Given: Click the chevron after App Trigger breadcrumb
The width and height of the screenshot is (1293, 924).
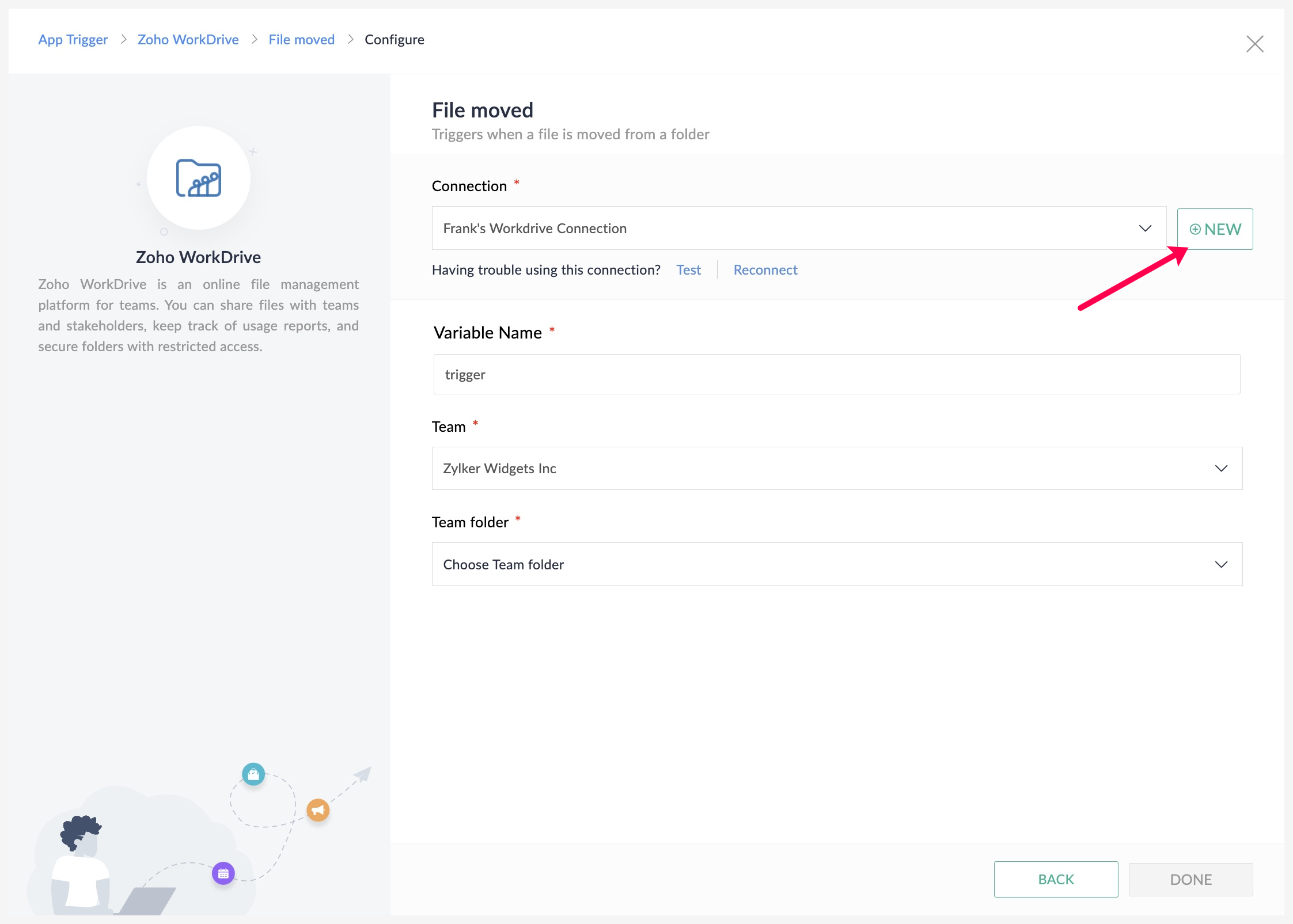Looking at the screenshot, I should pos(123,39).
